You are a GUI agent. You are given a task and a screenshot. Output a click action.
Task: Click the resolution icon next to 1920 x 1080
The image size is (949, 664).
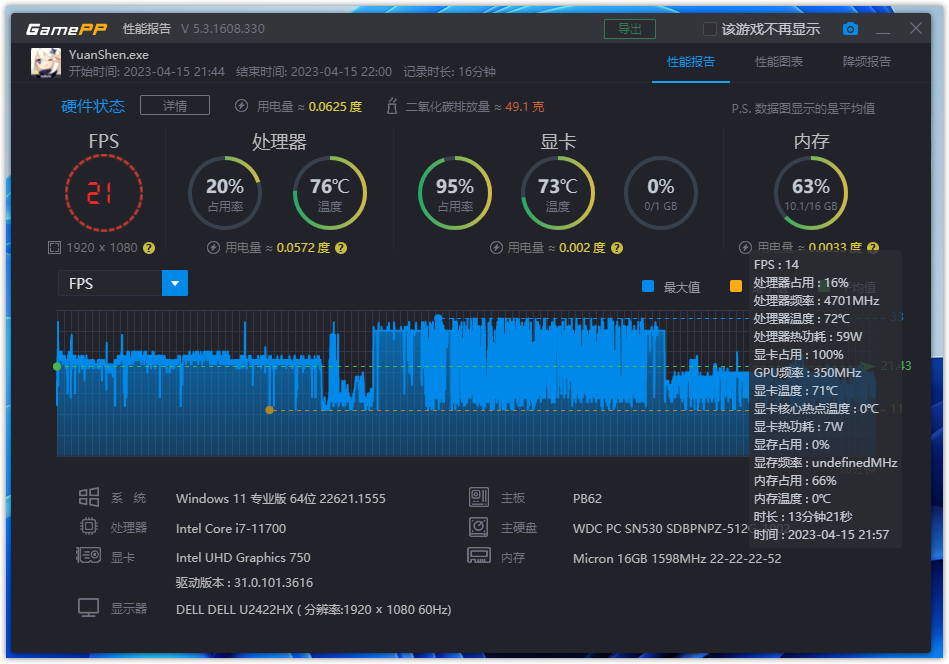(x=54, y=248)
